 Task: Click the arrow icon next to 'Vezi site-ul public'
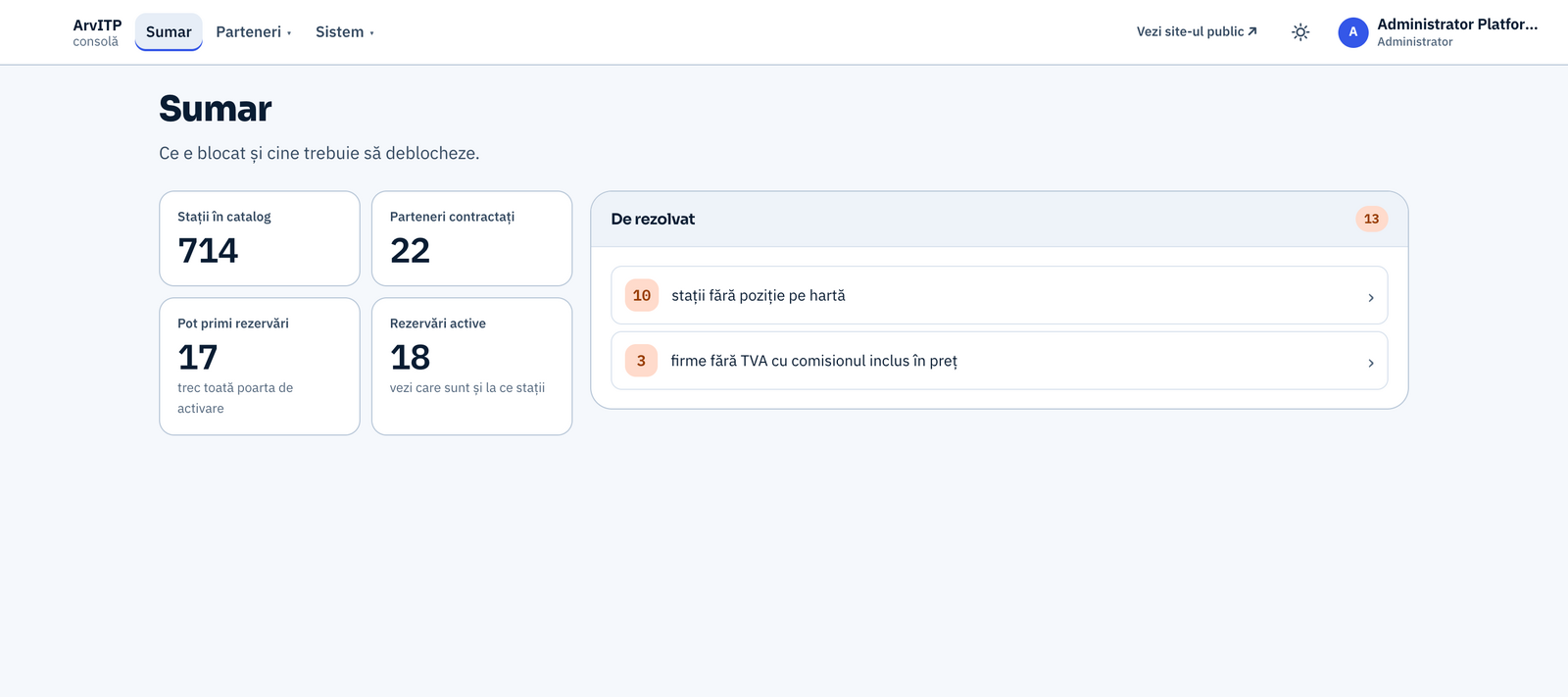coord(1252,31)
